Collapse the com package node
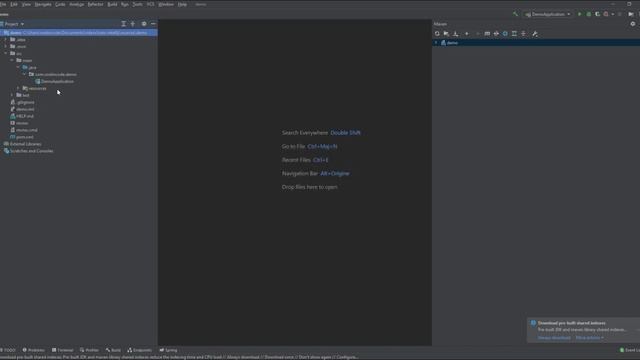 pos(24,74)
